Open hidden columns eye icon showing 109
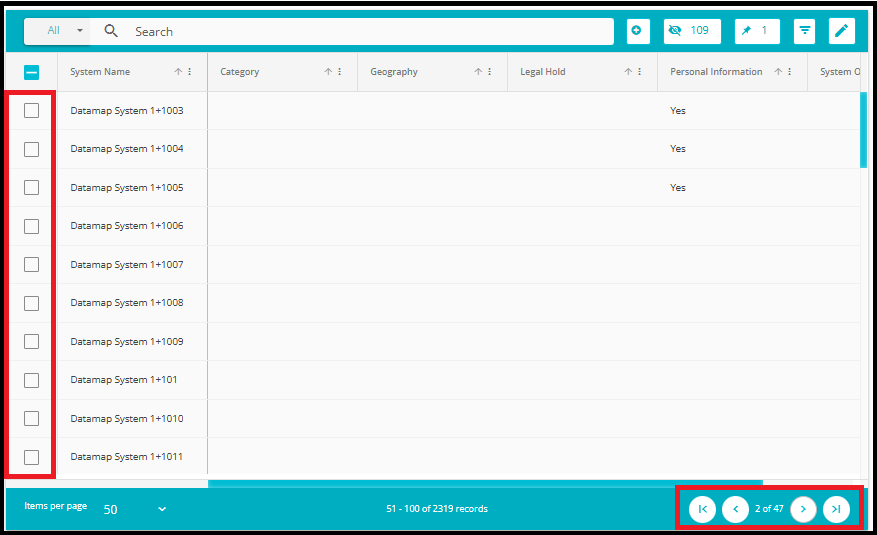The image size is (877, 535). pyautogui.click(x=691, y=31)
